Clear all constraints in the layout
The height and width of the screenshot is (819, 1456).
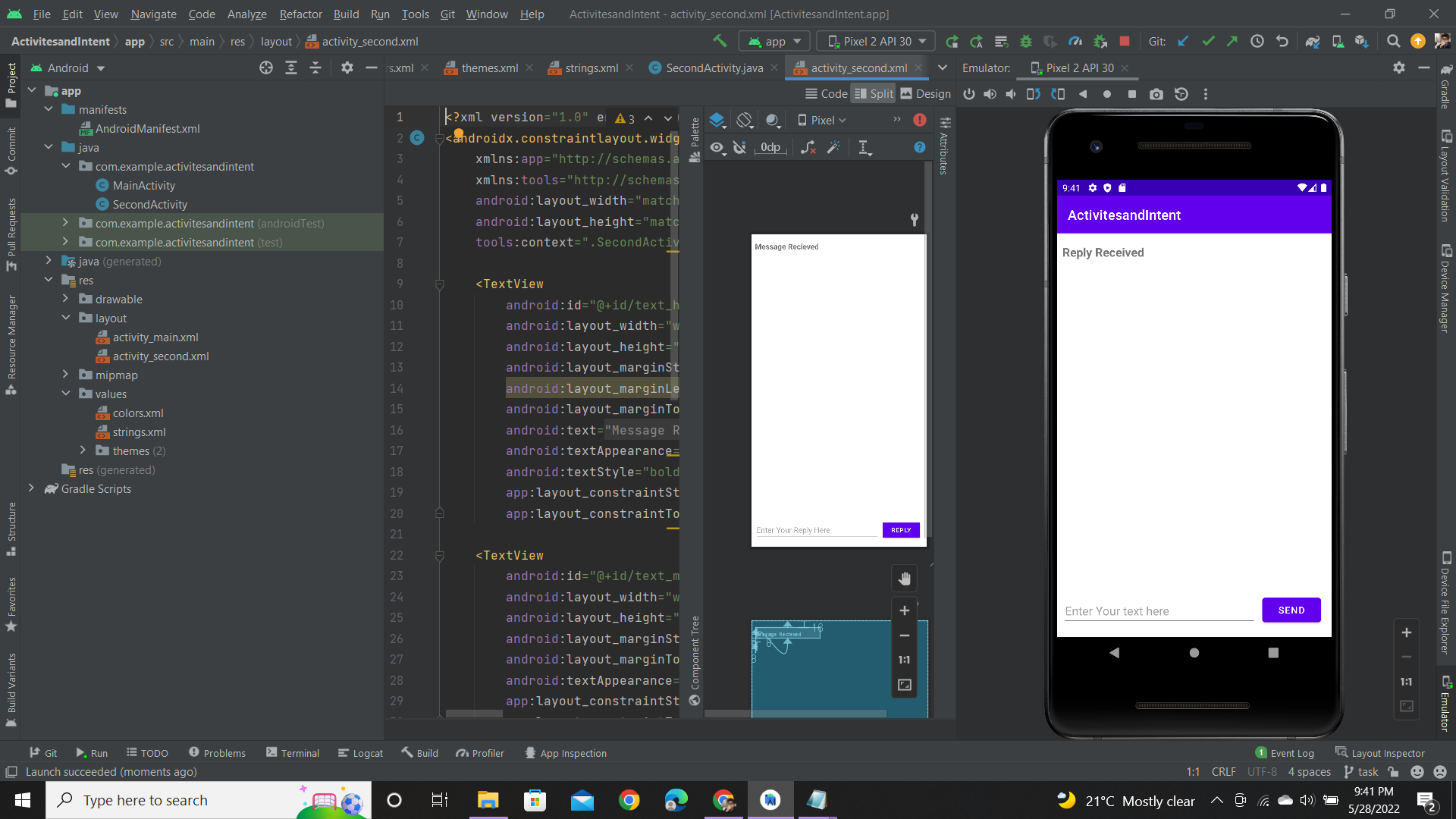pyautogui.click(x=808, y=147)
